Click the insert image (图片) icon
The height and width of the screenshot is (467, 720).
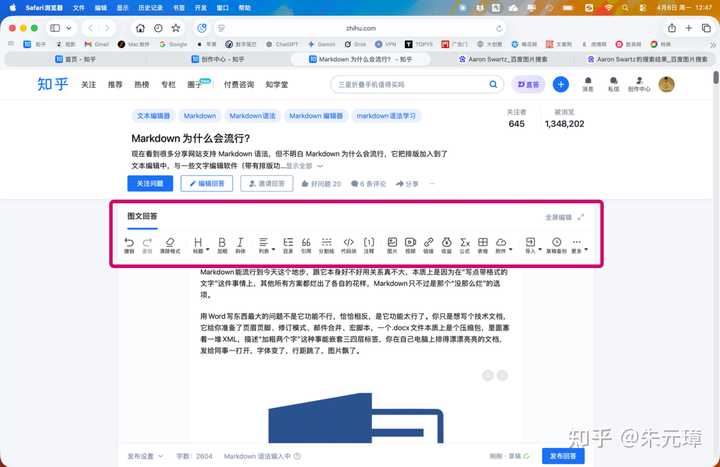coord(392,244)
